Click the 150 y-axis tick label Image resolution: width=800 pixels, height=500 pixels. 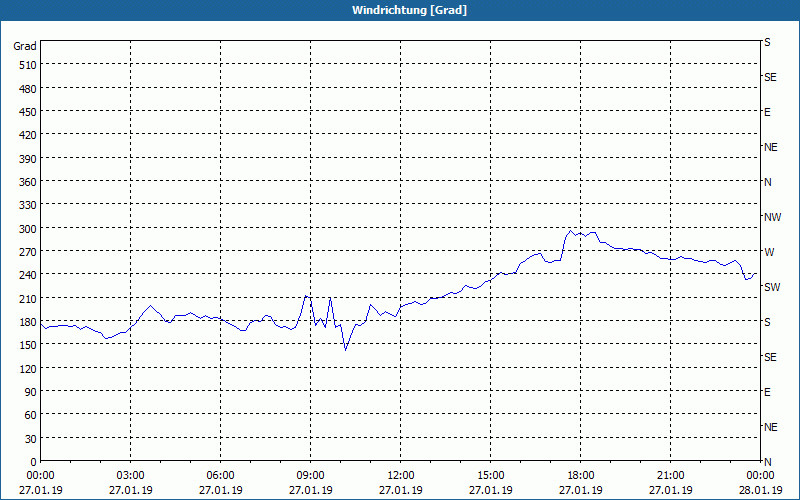[28, 345]
